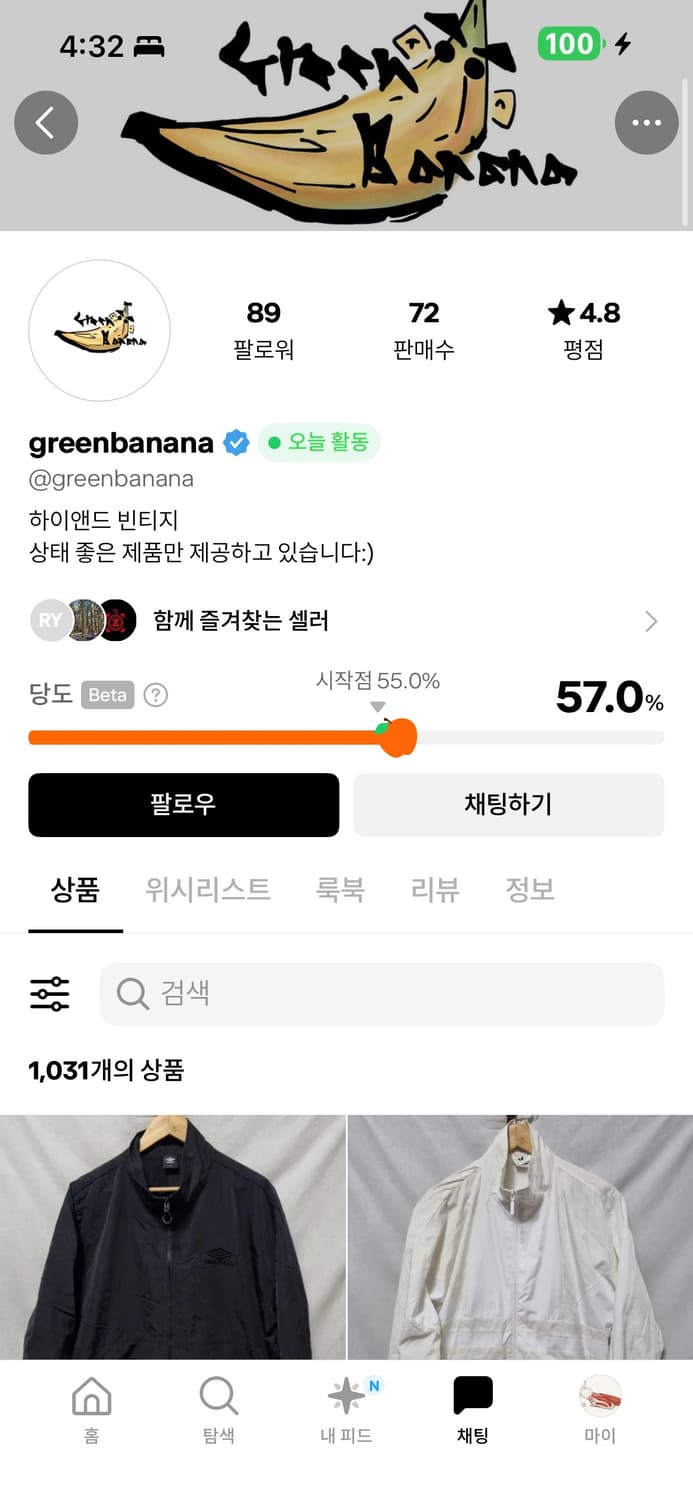Expand the 함께 즐겨찾는 셀러 section chevron

(x=651, y=621)
